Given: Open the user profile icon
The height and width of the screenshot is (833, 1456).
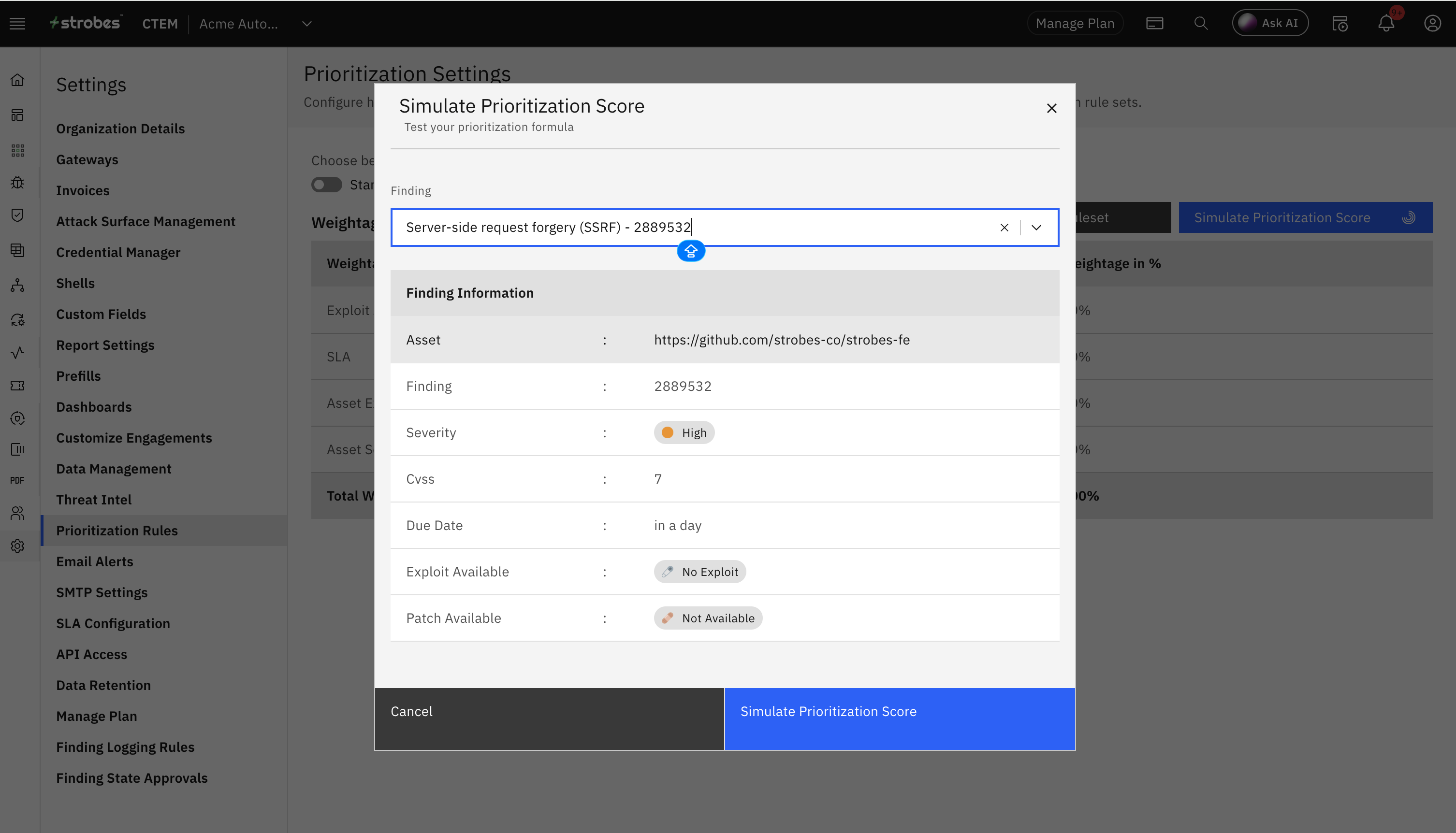Looking at the screenshot, I should (x=1432, y=24).
